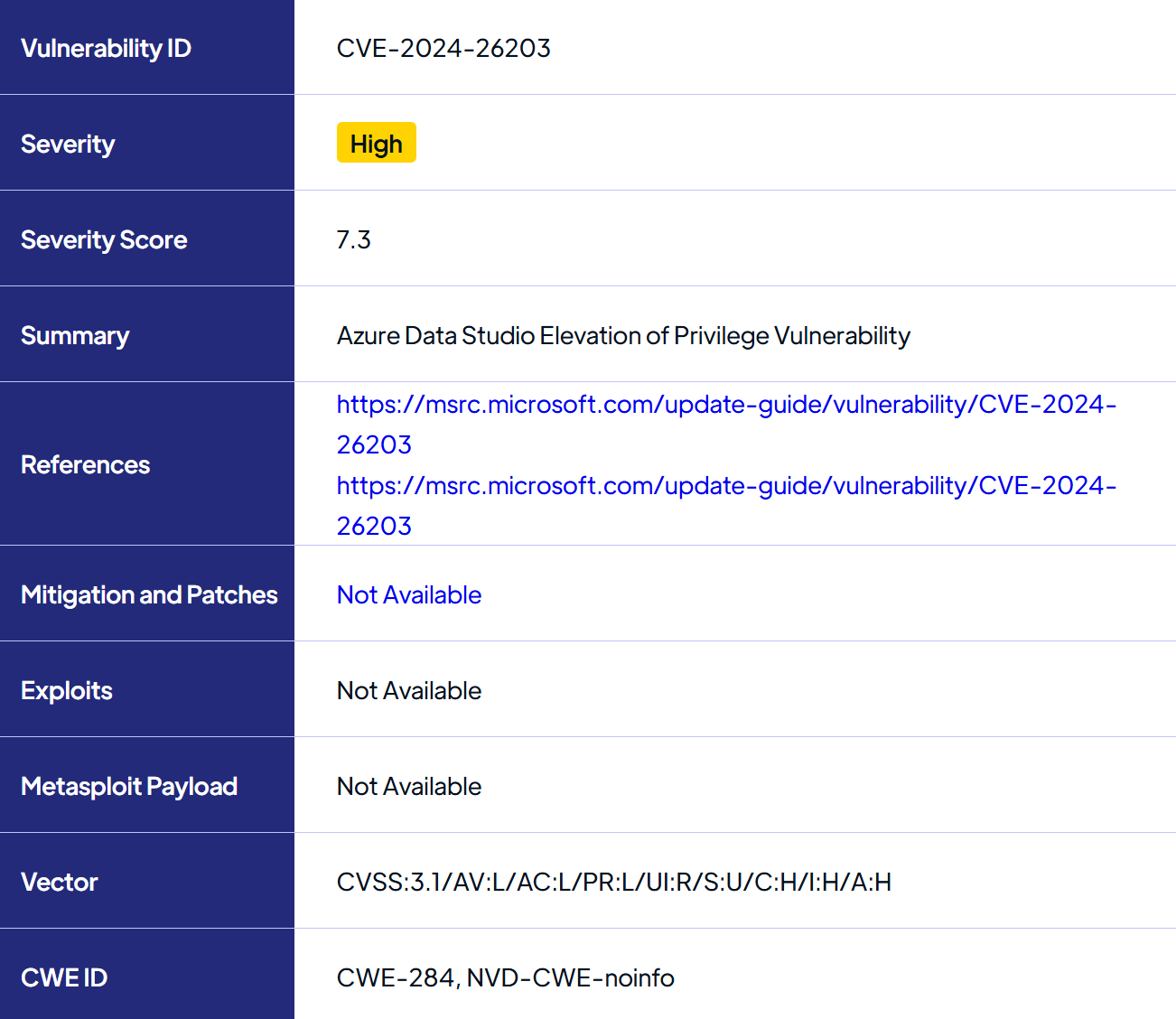Image resolution: width=1176 pixels, height=1019 pixels.
Task: Click the CVE-2024-26203 vulnerability ID value
Action: (x=443, y=48)
